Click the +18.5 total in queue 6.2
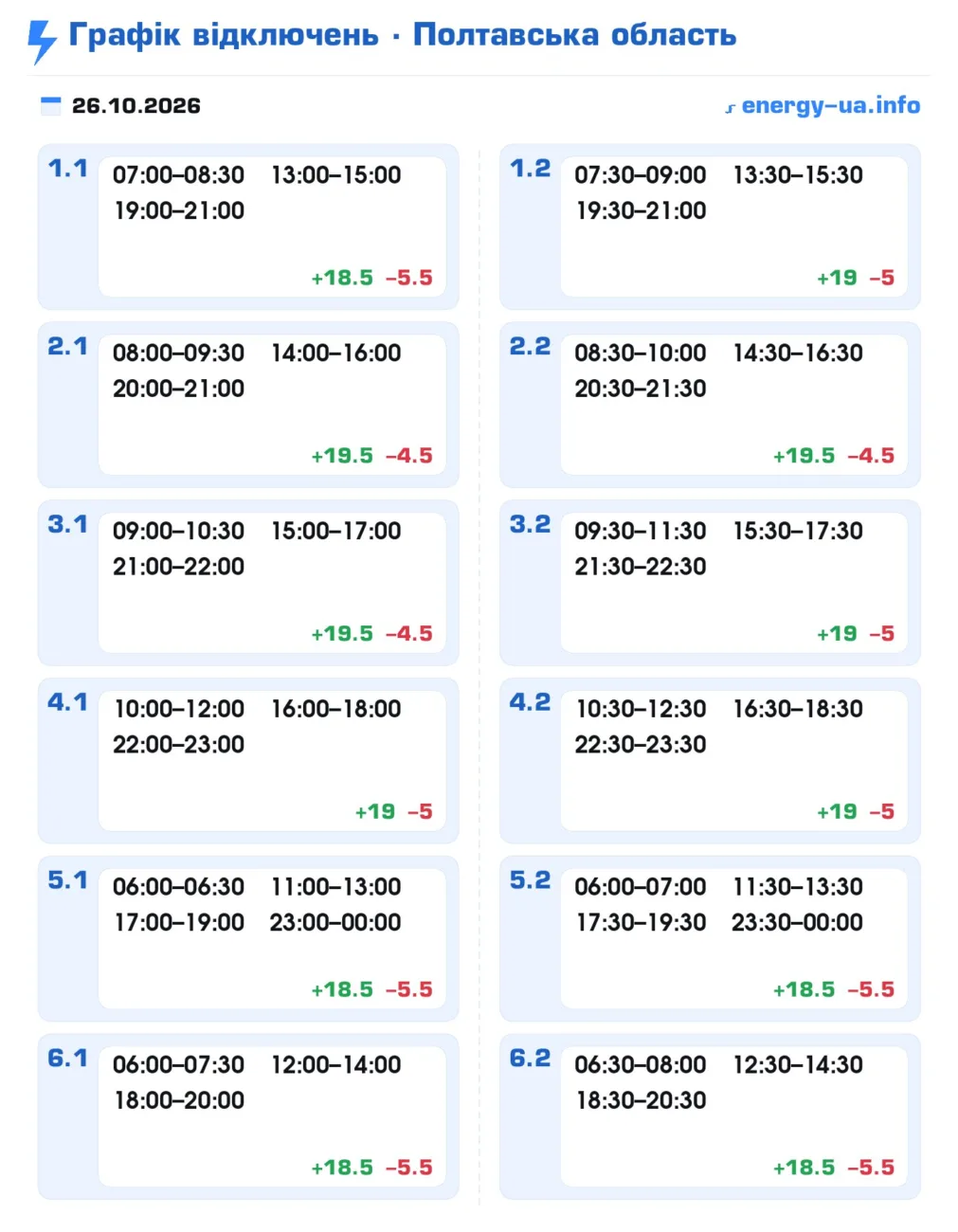The height and width of the screenshot is (1232, 958). pyautogui.click(x=804, y=1168)
